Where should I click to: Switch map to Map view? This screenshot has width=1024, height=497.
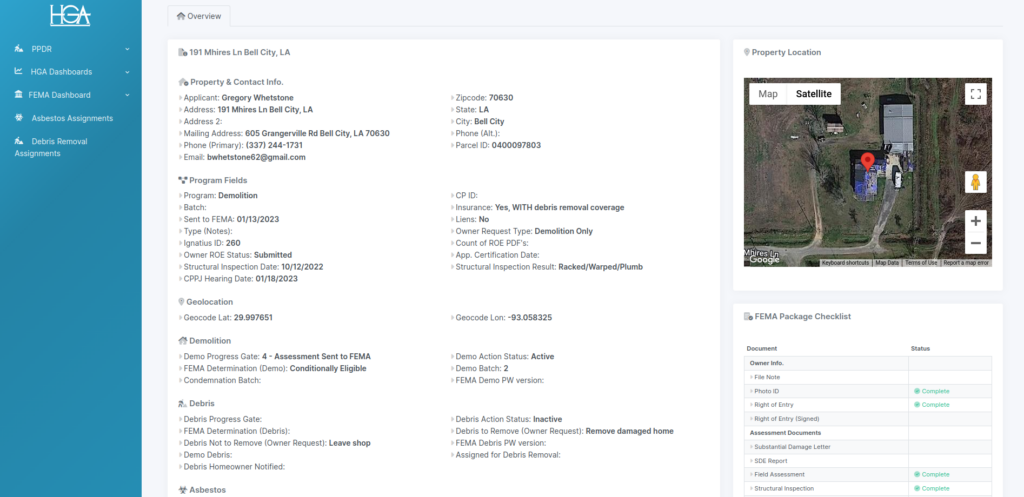coord(768,94)
